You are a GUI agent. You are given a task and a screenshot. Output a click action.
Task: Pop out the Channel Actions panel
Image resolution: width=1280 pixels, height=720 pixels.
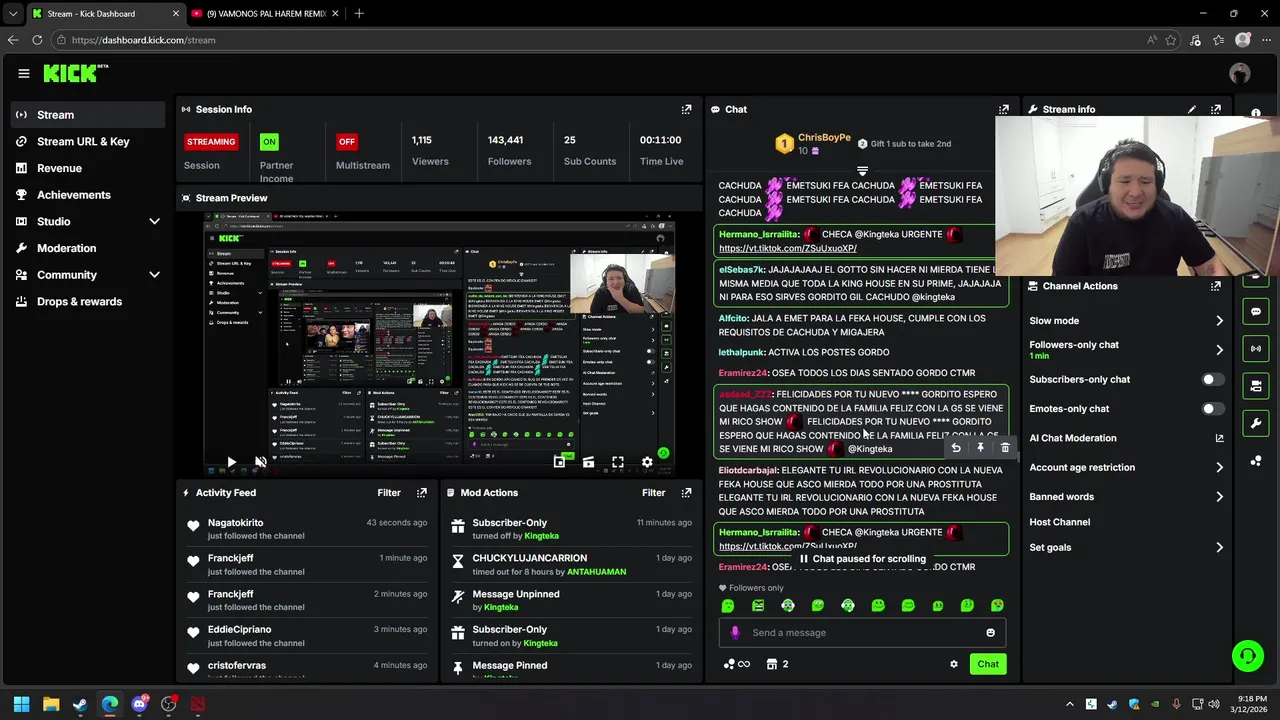coord(1215,286)
